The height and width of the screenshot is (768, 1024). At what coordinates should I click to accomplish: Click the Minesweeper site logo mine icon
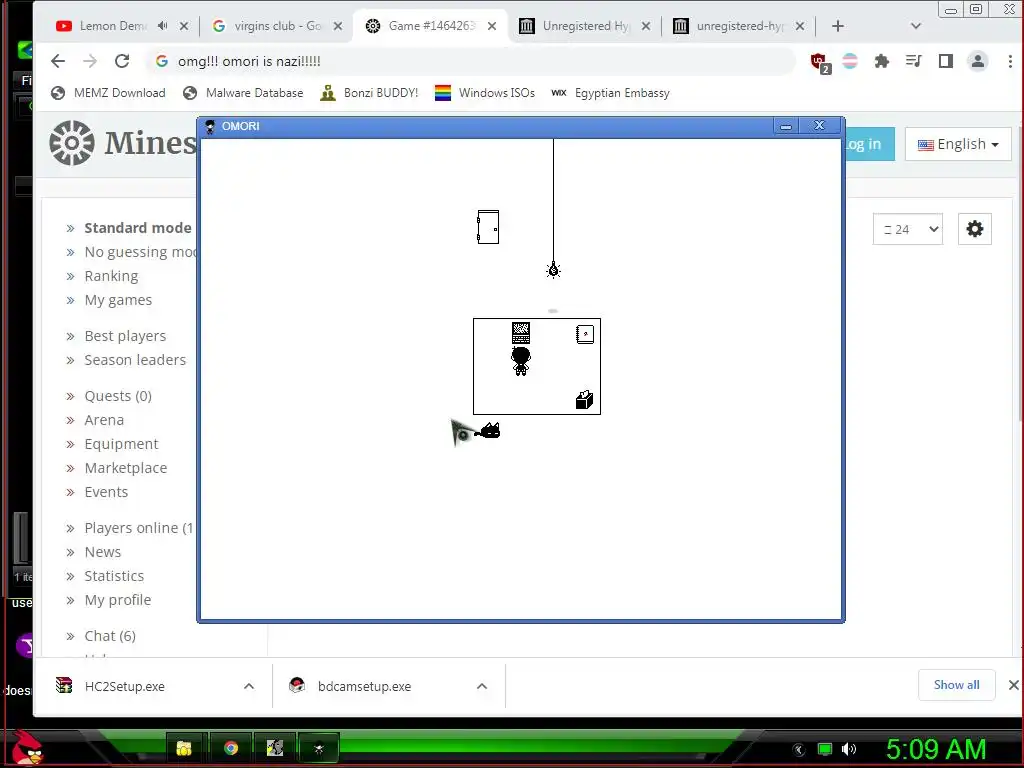pos(72,142)
